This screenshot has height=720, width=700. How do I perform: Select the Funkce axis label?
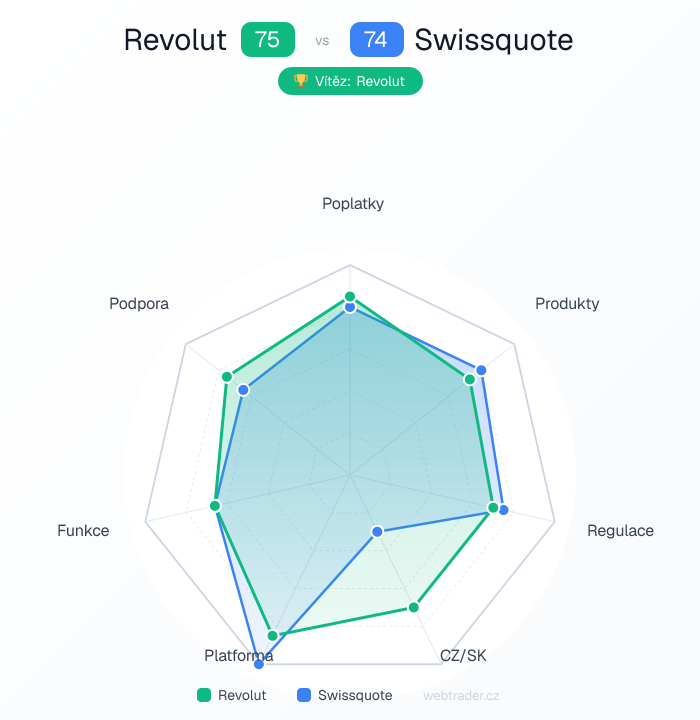coord(83,530)
